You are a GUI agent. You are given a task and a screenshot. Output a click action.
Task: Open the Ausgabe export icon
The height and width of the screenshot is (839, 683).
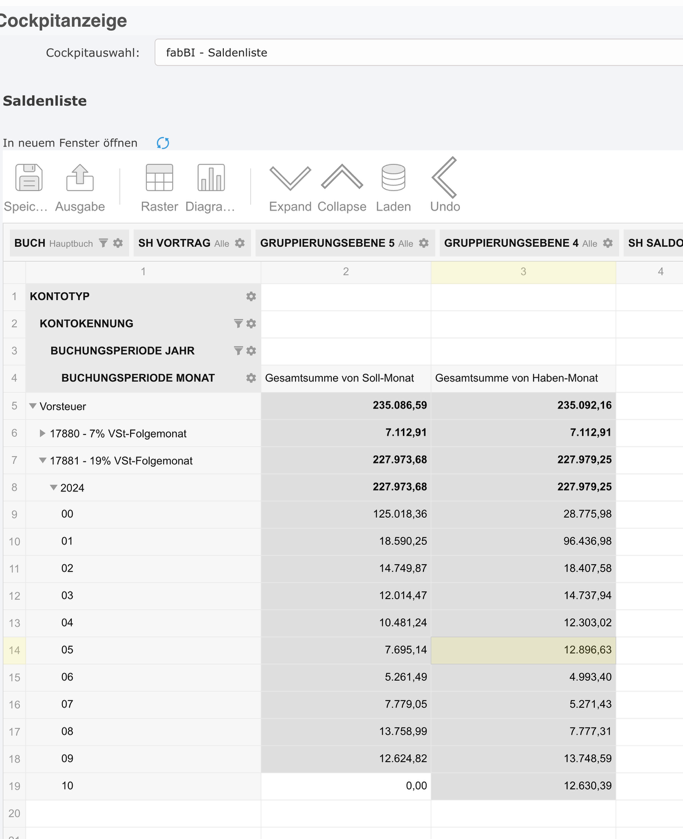click(80, 180)
